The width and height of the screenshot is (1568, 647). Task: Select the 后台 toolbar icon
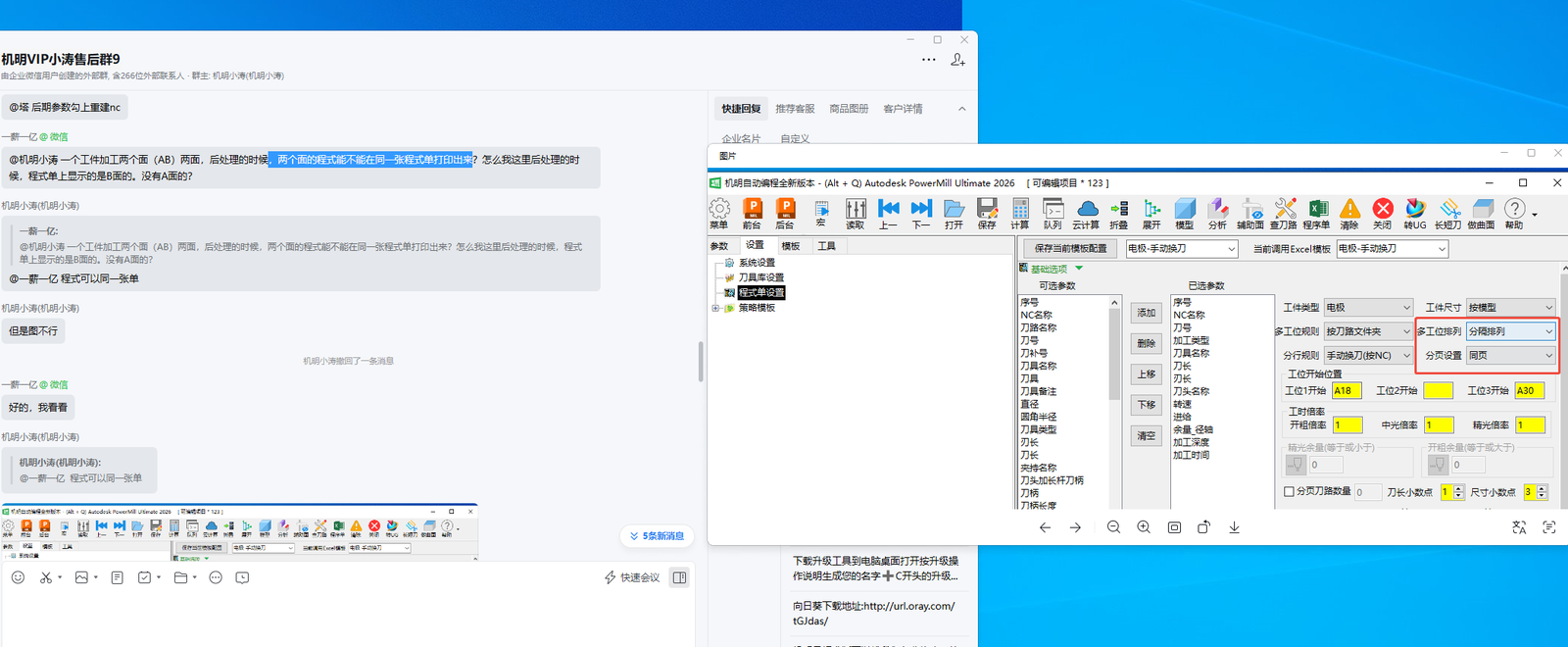coord(785,213)
